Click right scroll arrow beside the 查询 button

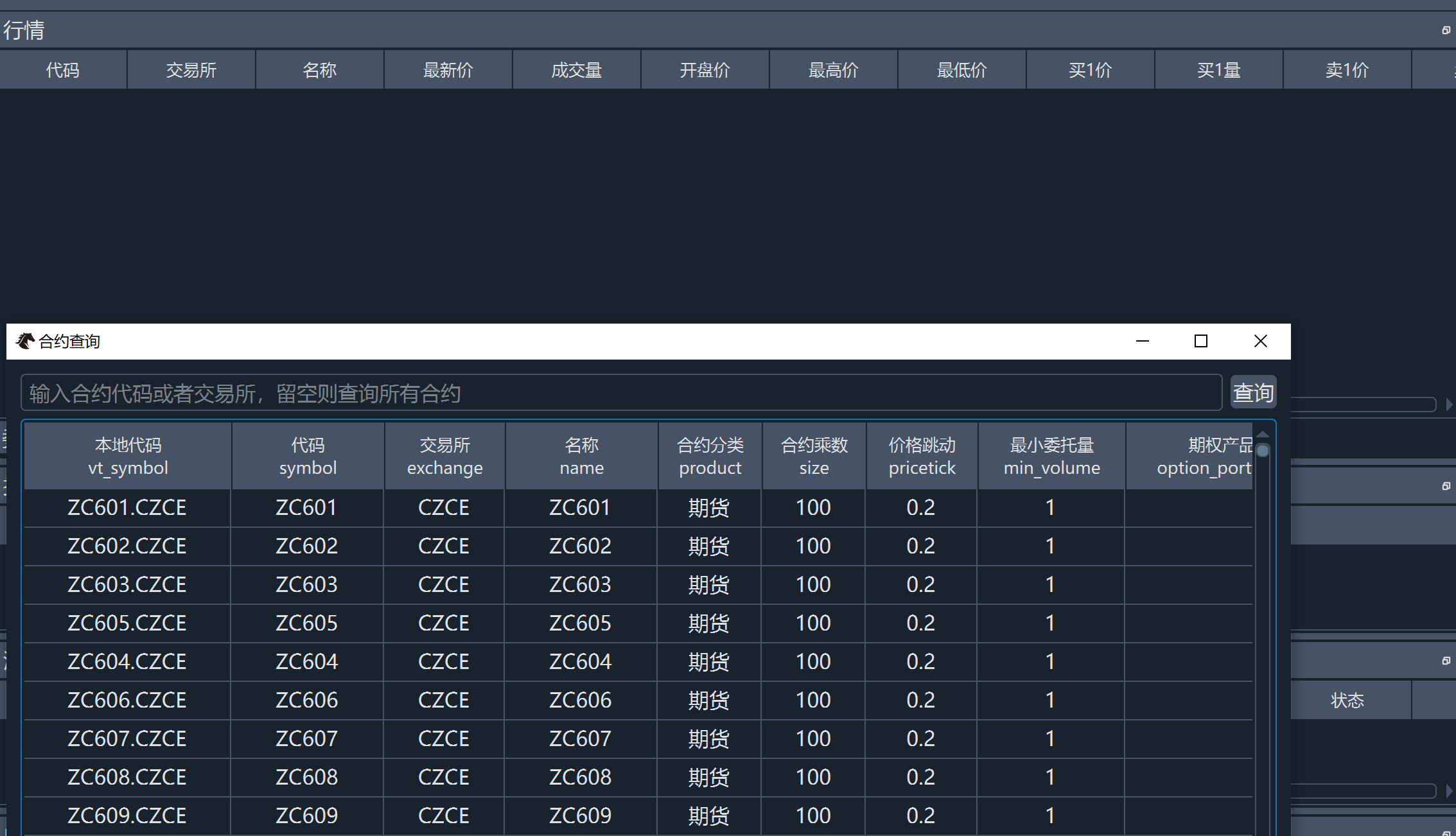point(1449,405)
